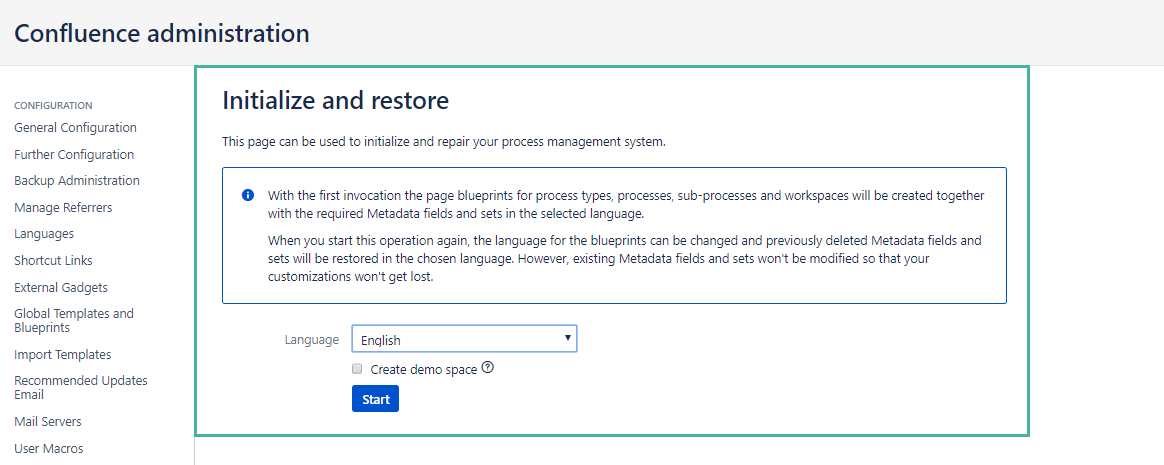Click the Language field label
This screenshot has height=465, width=1164.
[x=312, y=339]
